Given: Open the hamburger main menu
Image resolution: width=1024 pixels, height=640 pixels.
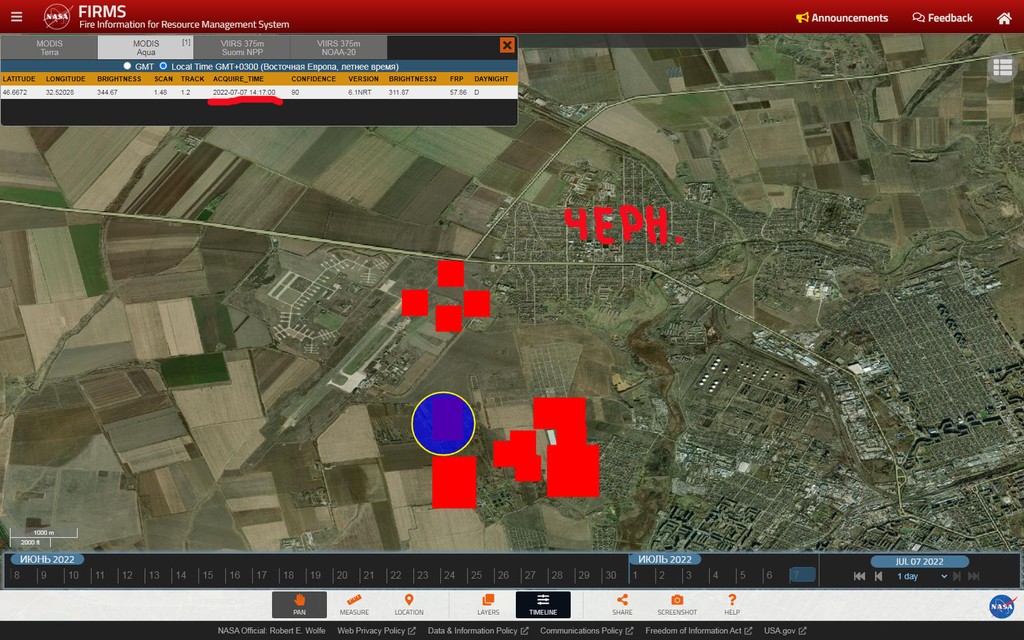Looking at the screenshot, I should tap(16, 17).
